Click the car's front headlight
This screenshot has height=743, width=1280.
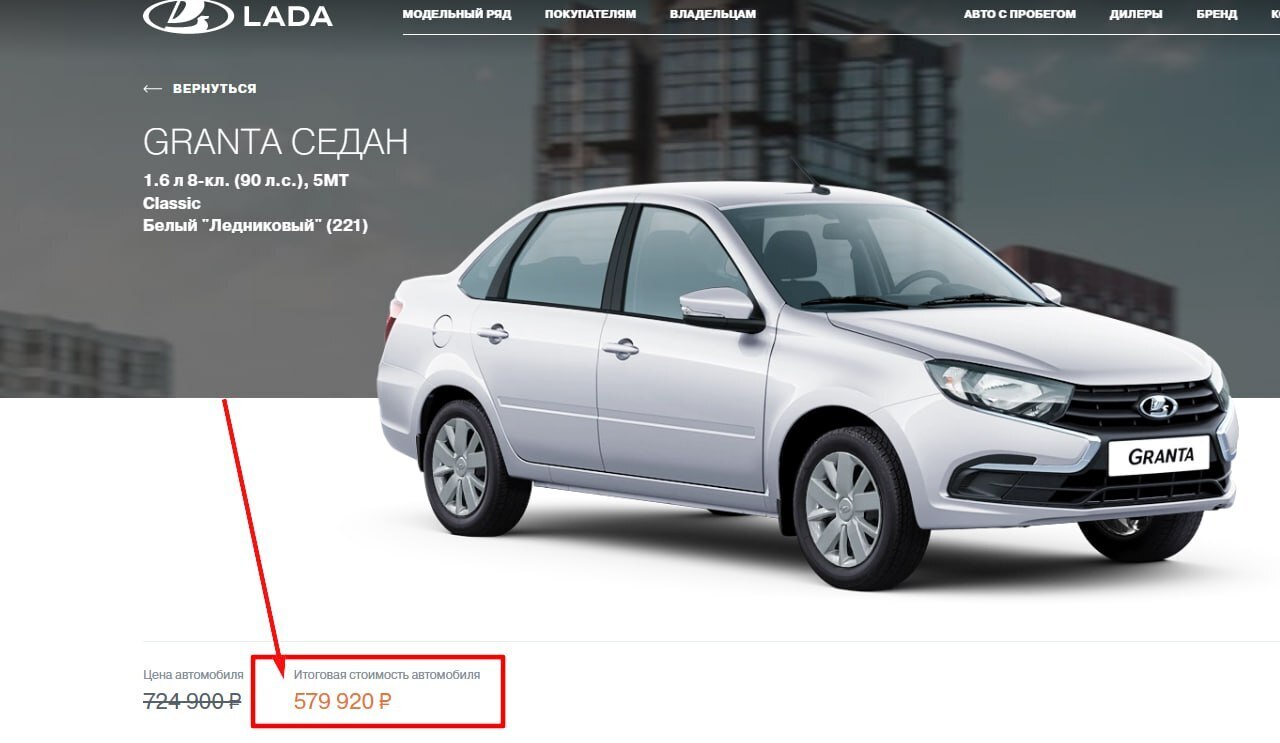pyautogui.click(x=998, y=389)
